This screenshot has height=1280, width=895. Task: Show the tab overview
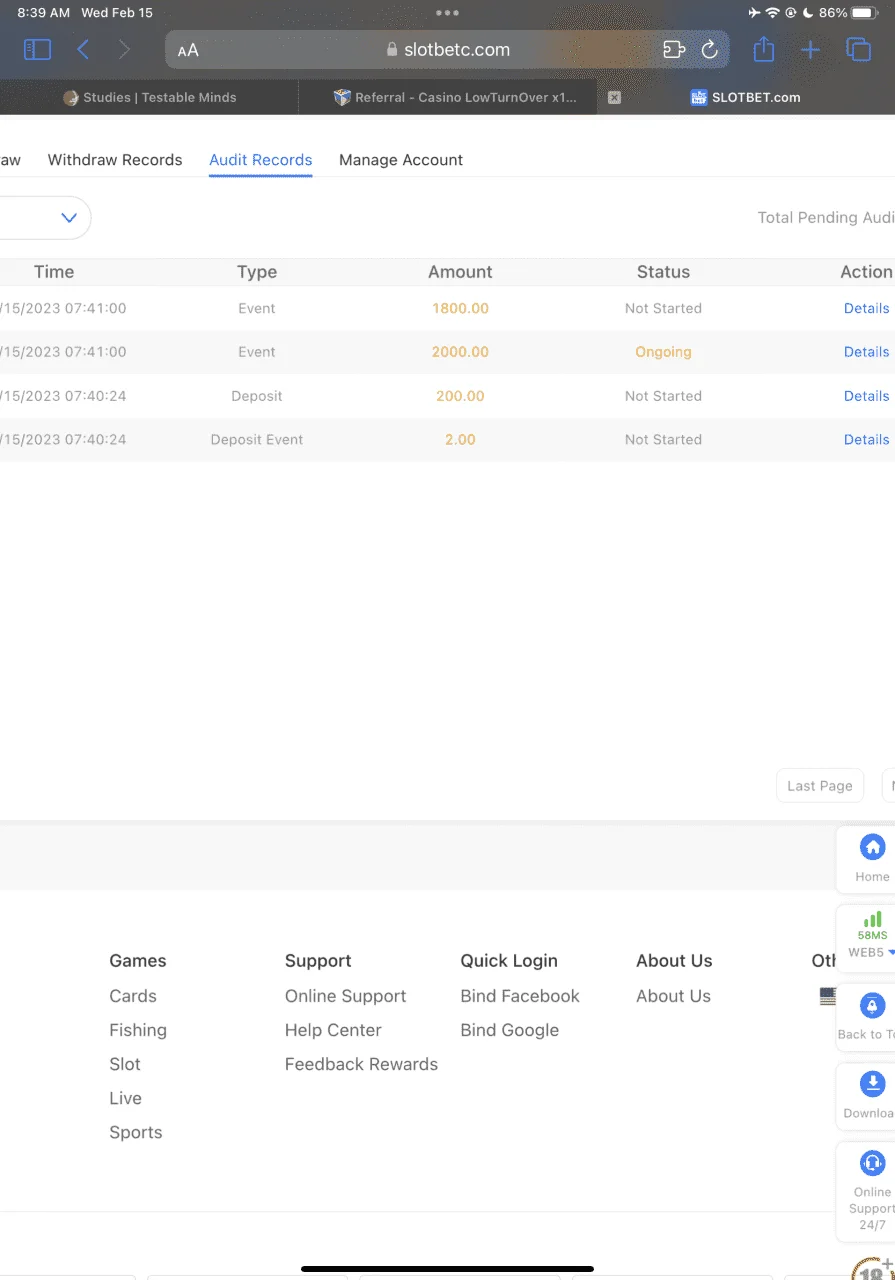(858, 49)
